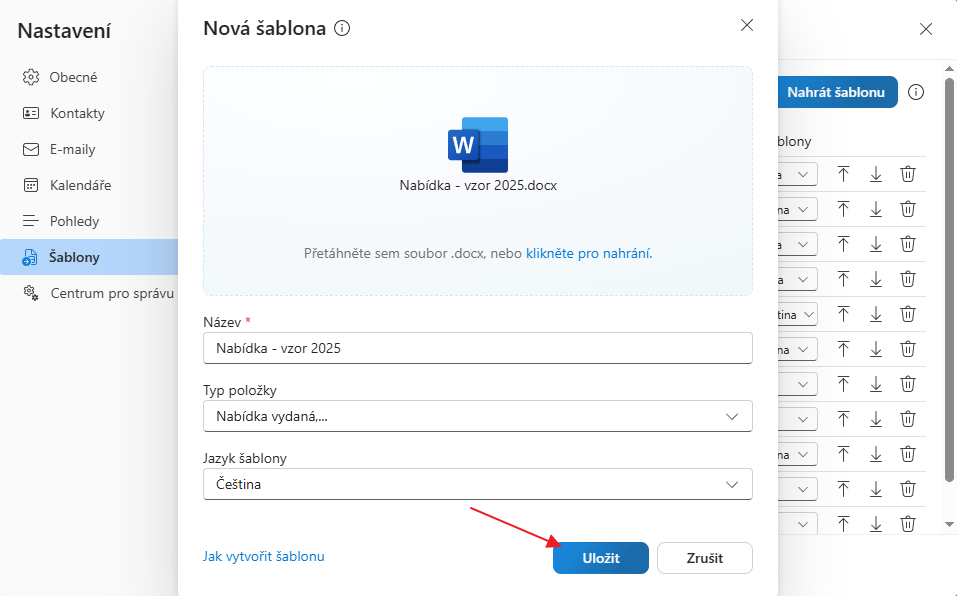Move the first template row up
The width and height of the screenshot is (957, 596).
pyautogui.click(x=843, y=174)
